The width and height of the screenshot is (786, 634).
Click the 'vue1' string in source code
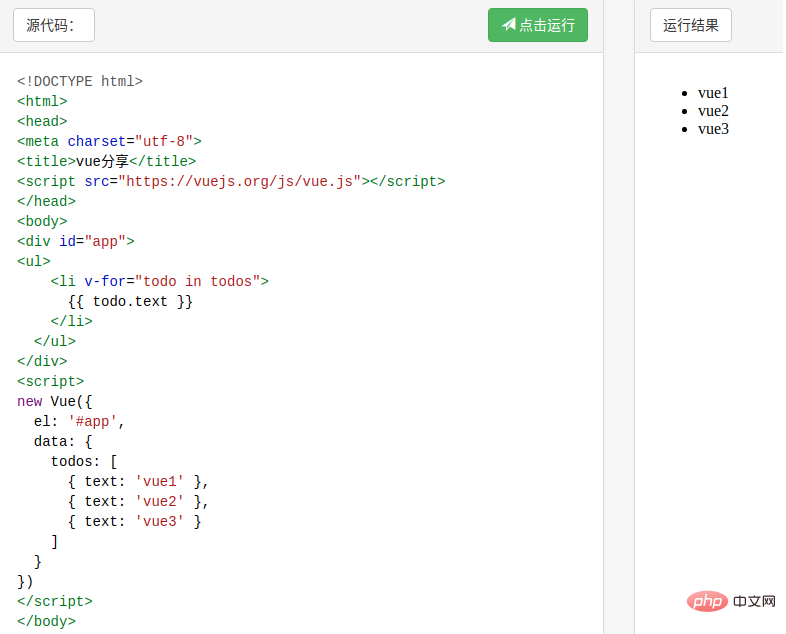pos(160,481)
